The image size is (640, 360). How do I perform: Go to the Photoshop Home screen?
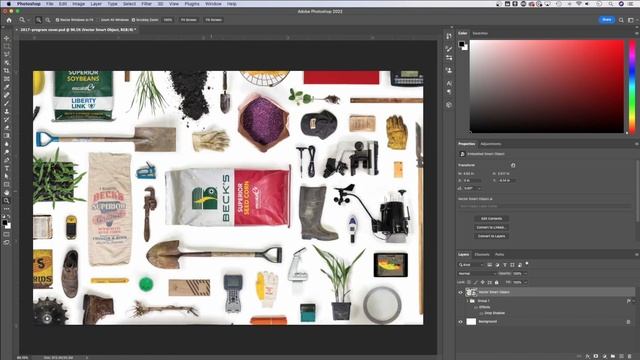pyautogui.click(x=9, y=20)
